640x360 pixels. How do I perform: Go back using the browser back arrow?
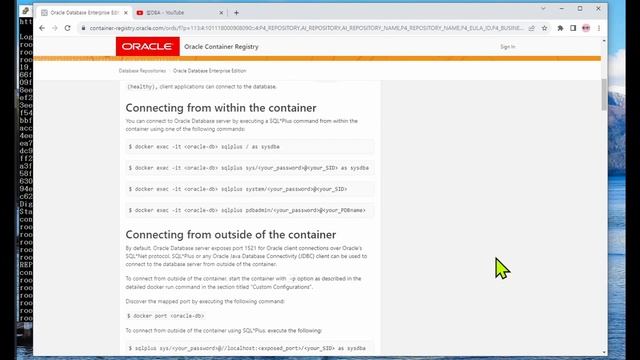pos(42,28)
